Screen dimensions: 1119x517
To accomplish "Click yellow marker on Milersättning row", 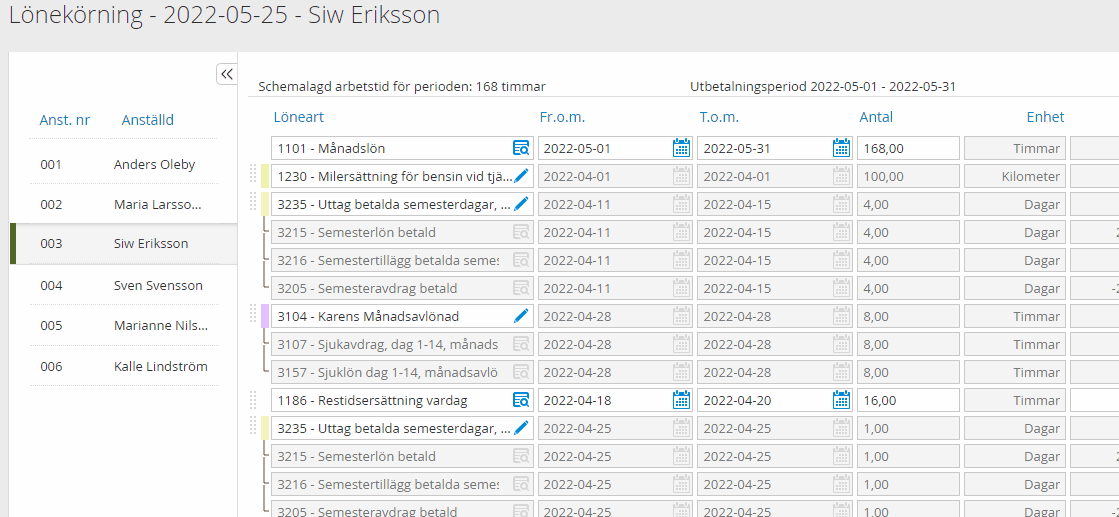I will [x=265, y=176].
